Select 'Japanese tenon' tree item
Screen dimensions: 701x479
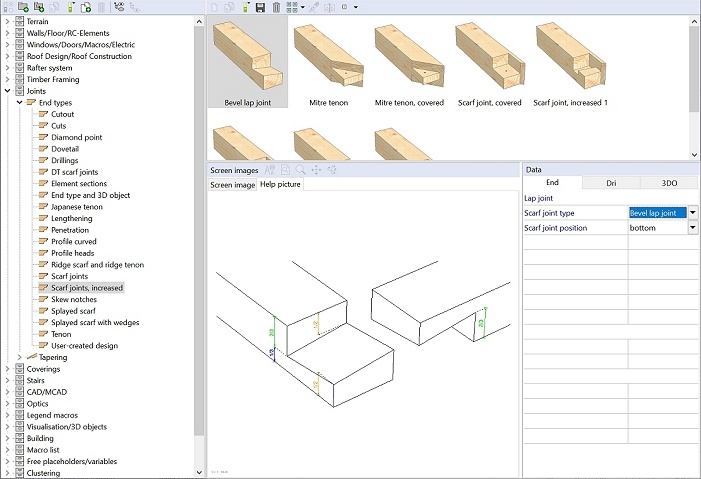pos(77,207)
